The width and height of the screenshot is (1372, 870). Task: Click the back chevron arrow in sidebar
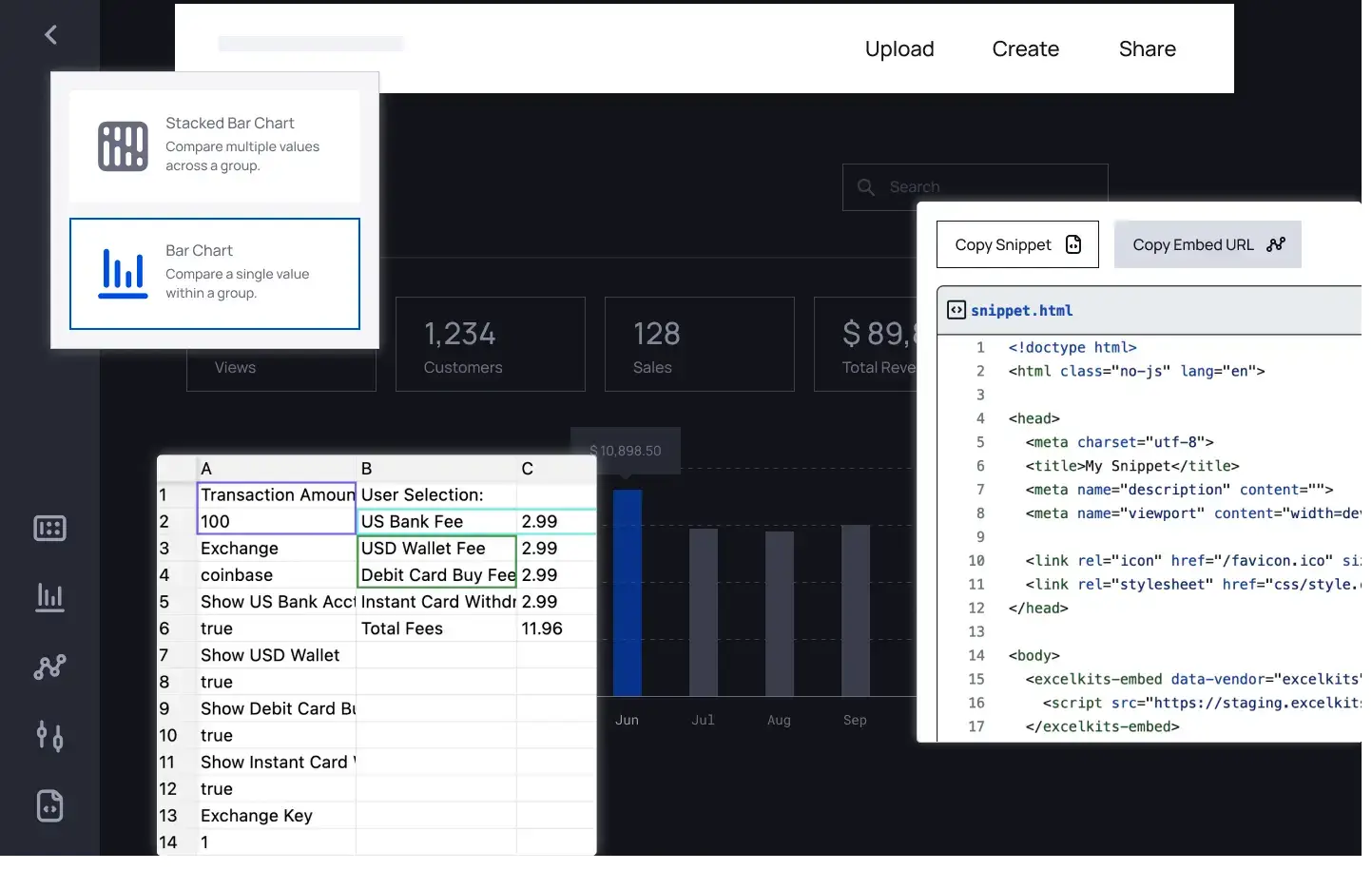[x=51, y=35]
